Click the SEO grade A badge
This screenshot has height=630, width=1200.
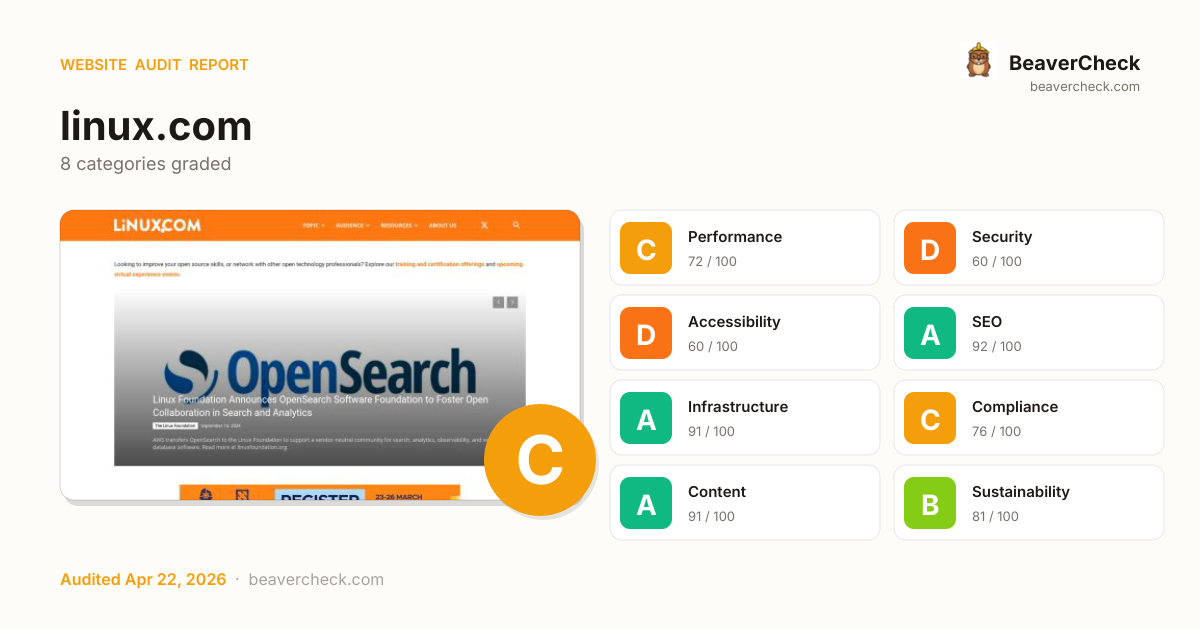930,333
